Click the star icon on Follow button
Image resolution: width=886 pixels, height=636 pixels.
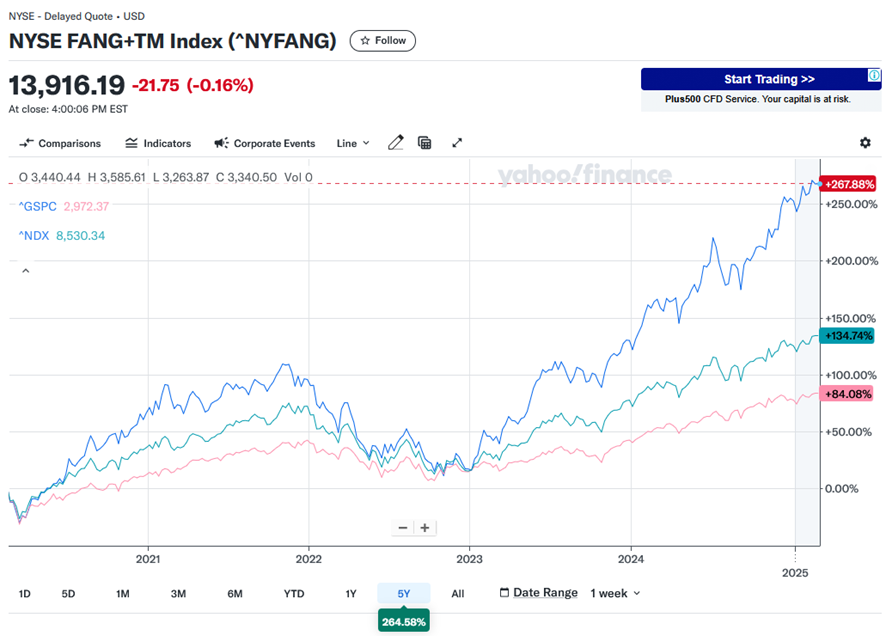tap(365, 41)
